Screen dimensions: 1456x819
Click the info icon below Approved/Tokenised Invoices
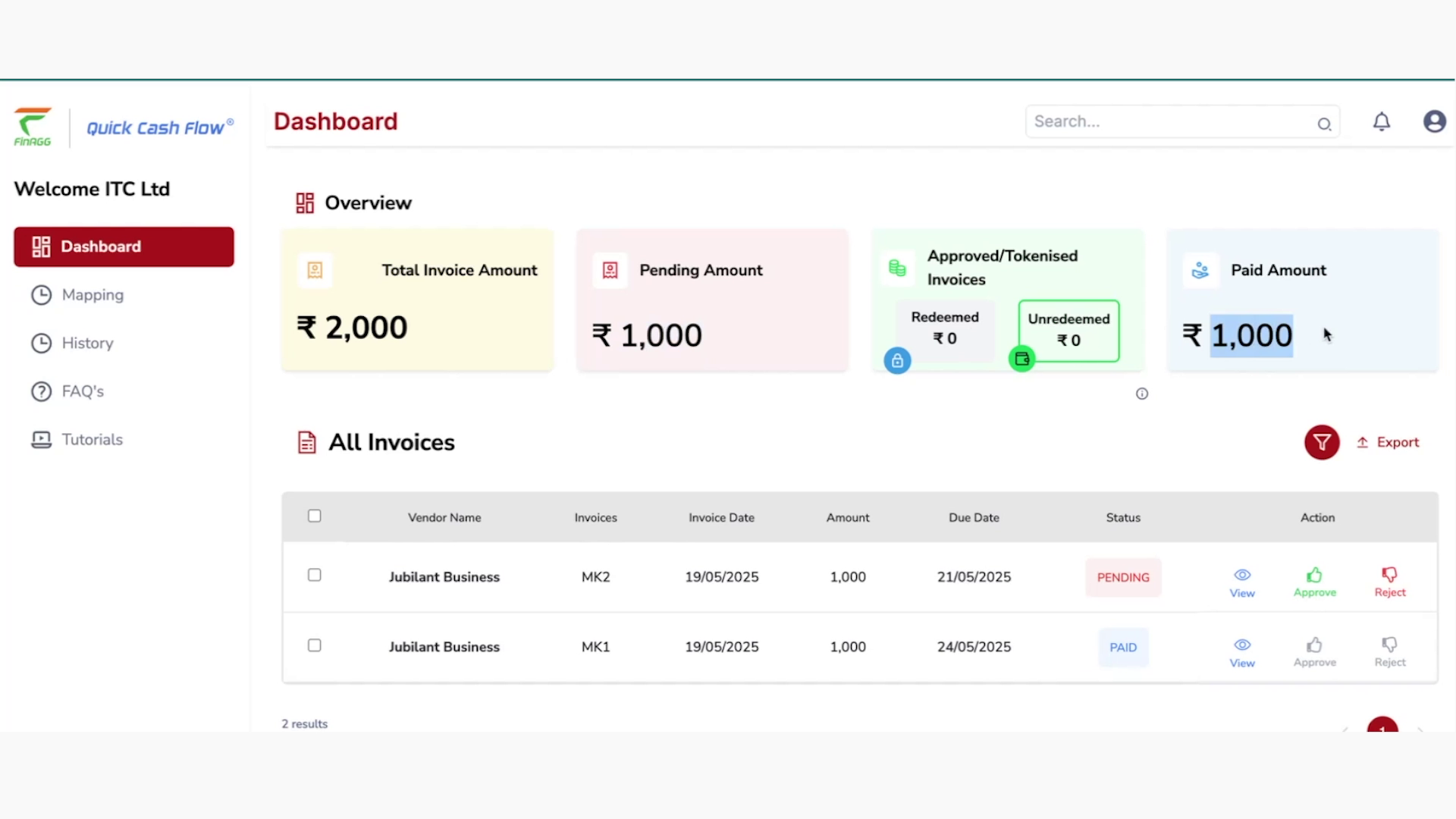point(1142,394)
